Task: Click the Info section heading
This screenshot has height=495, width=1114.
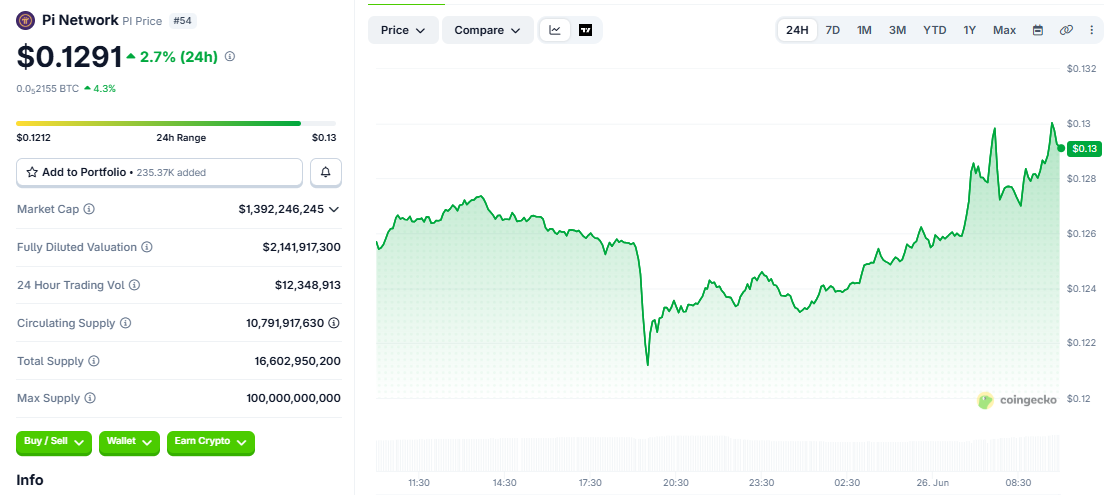Action: [x=30, y=480]
